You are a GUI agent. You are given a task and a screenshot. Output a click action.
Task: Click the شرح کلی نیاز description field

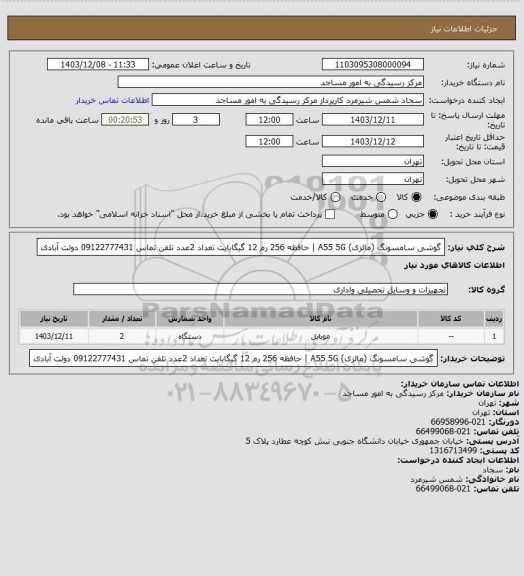coord(241,247)
